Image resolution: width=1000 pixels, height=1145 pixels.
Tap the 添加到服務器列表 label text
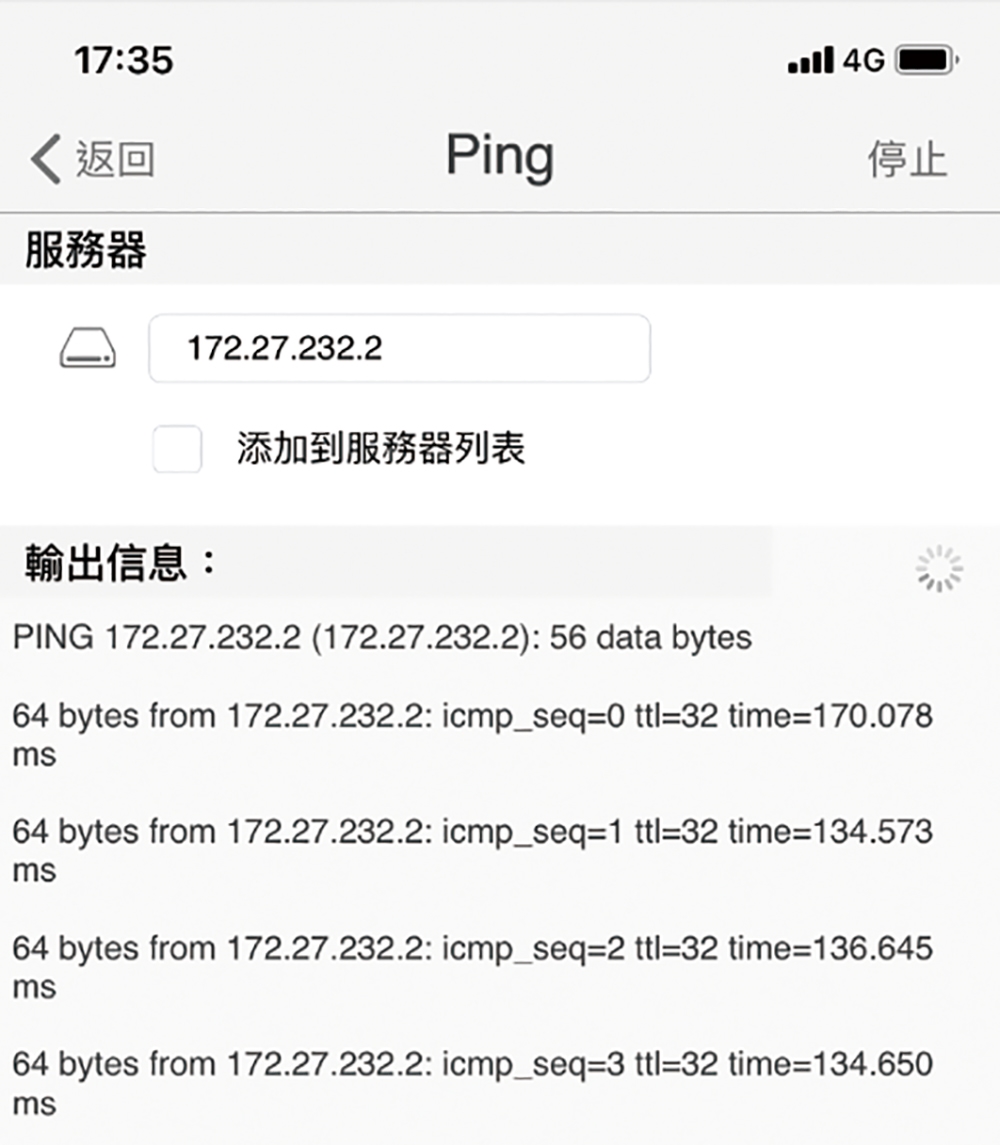tap(381, 448)
